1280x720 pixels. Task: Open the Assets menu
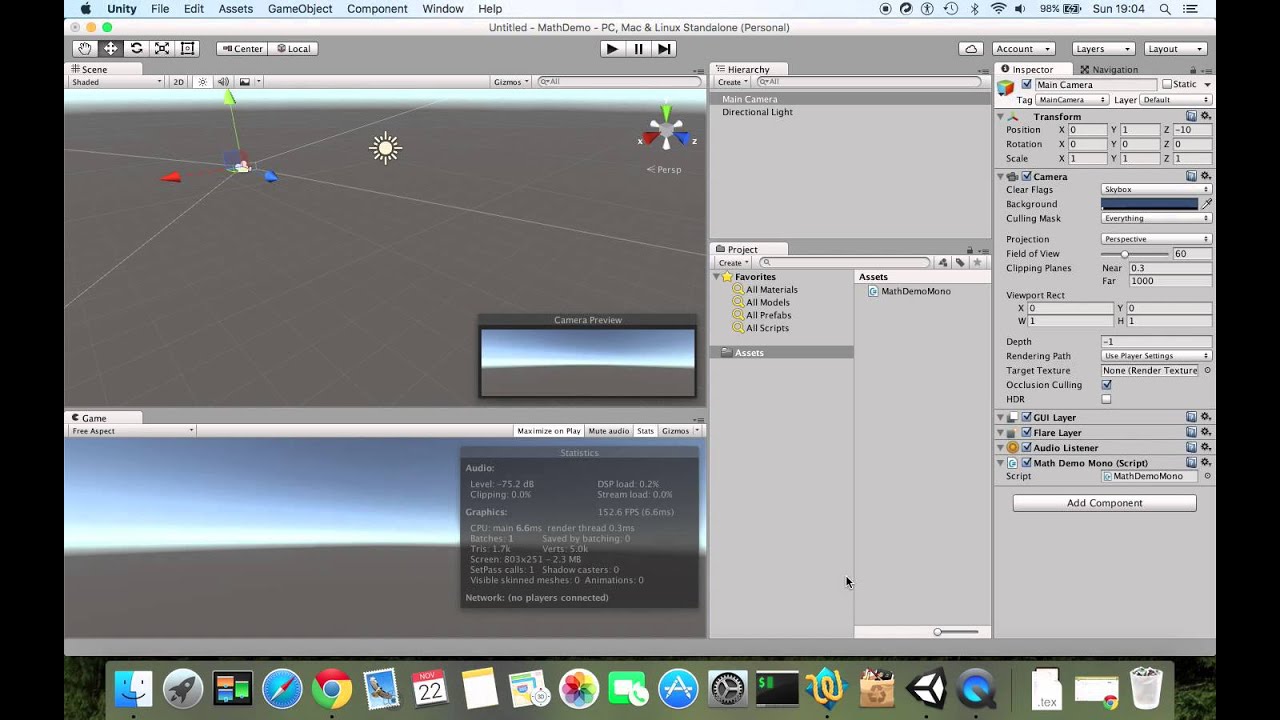pyautogui.click(x=236, y=9)
